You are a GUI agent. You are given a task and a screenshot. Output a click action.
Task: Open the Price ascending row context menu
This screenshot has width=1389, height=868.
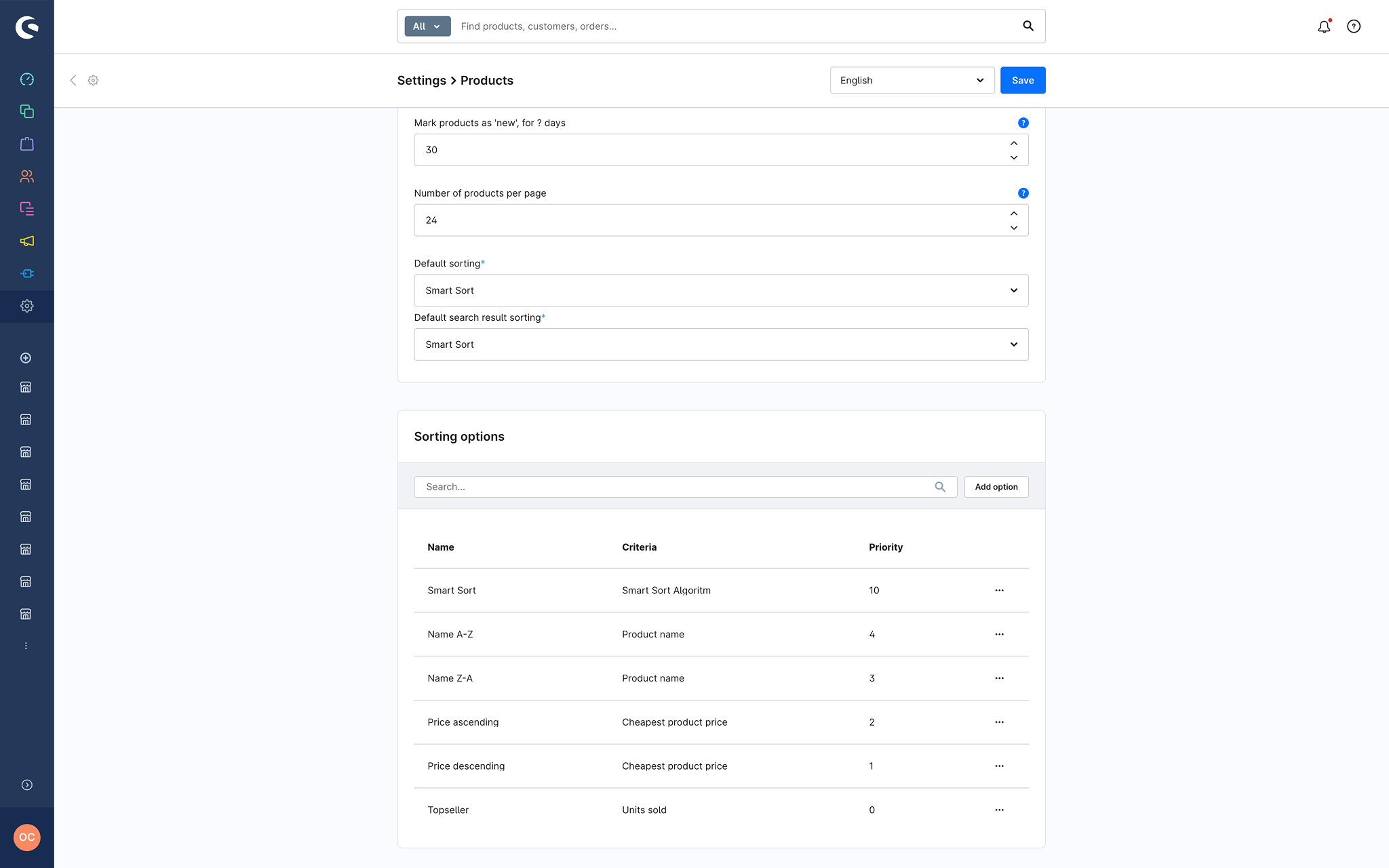point(999,722)
